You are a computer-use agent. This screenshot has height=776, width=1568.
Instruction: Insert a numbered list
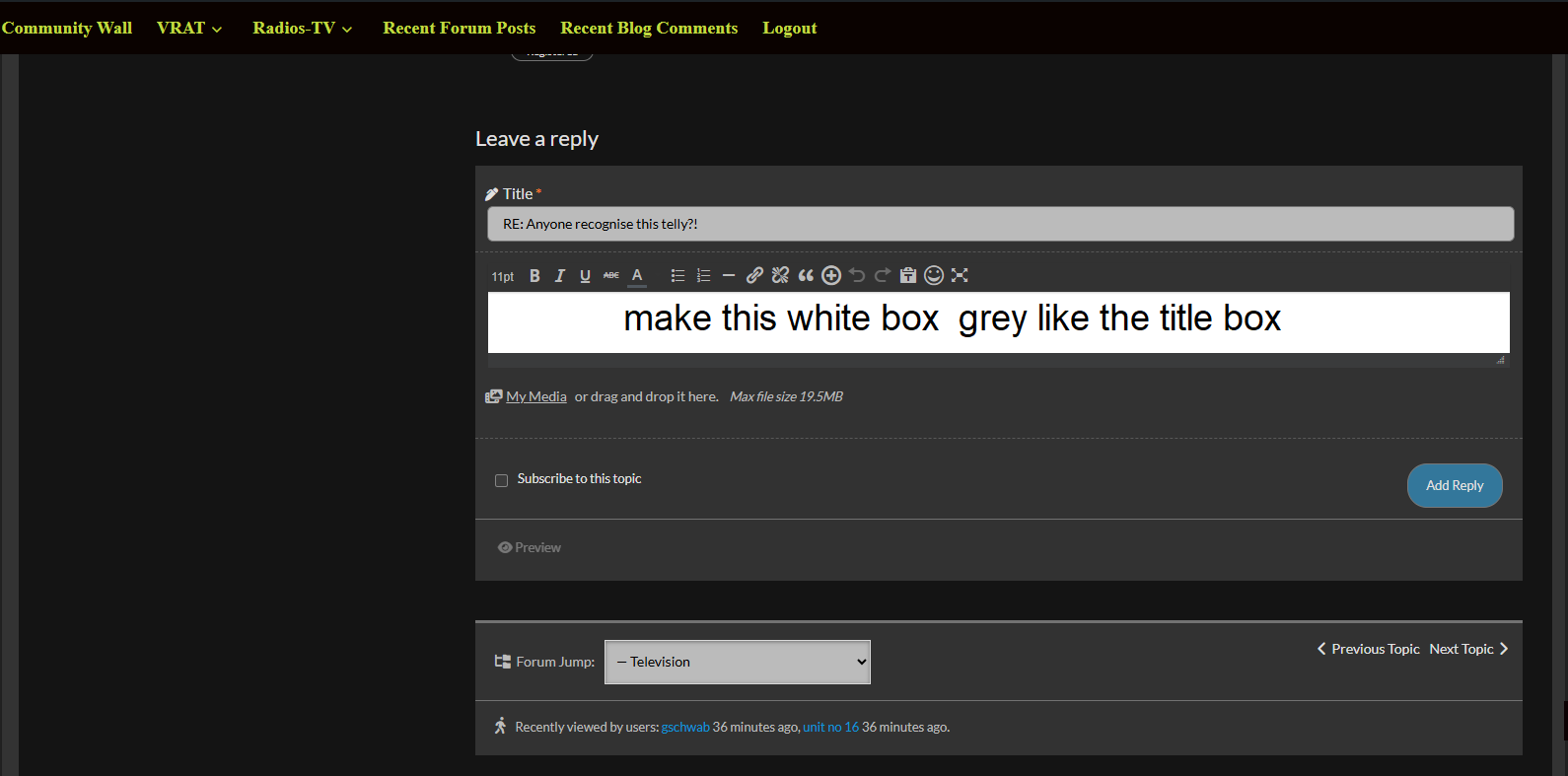click(703, 276)
